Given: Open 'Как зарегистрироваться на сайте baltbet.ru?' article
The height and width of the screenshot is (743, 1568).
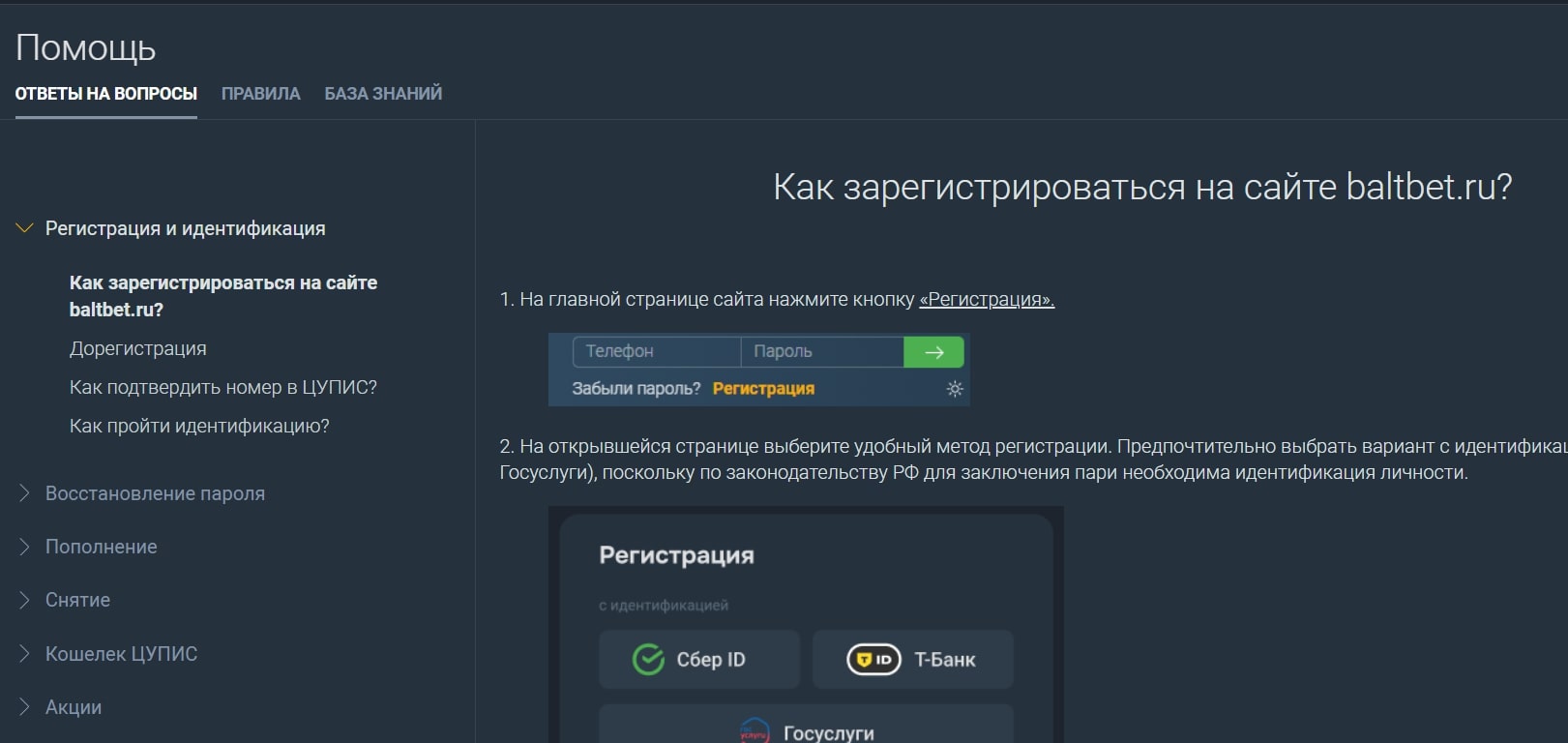Looking at the screenshot, I should click(223, 296).
